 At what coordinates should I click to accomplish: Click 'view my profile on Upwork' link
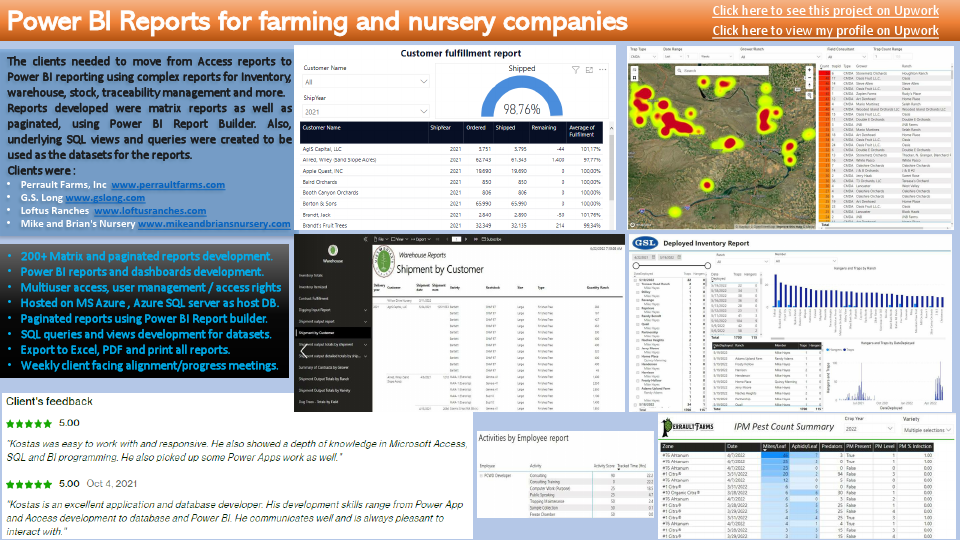825,31
